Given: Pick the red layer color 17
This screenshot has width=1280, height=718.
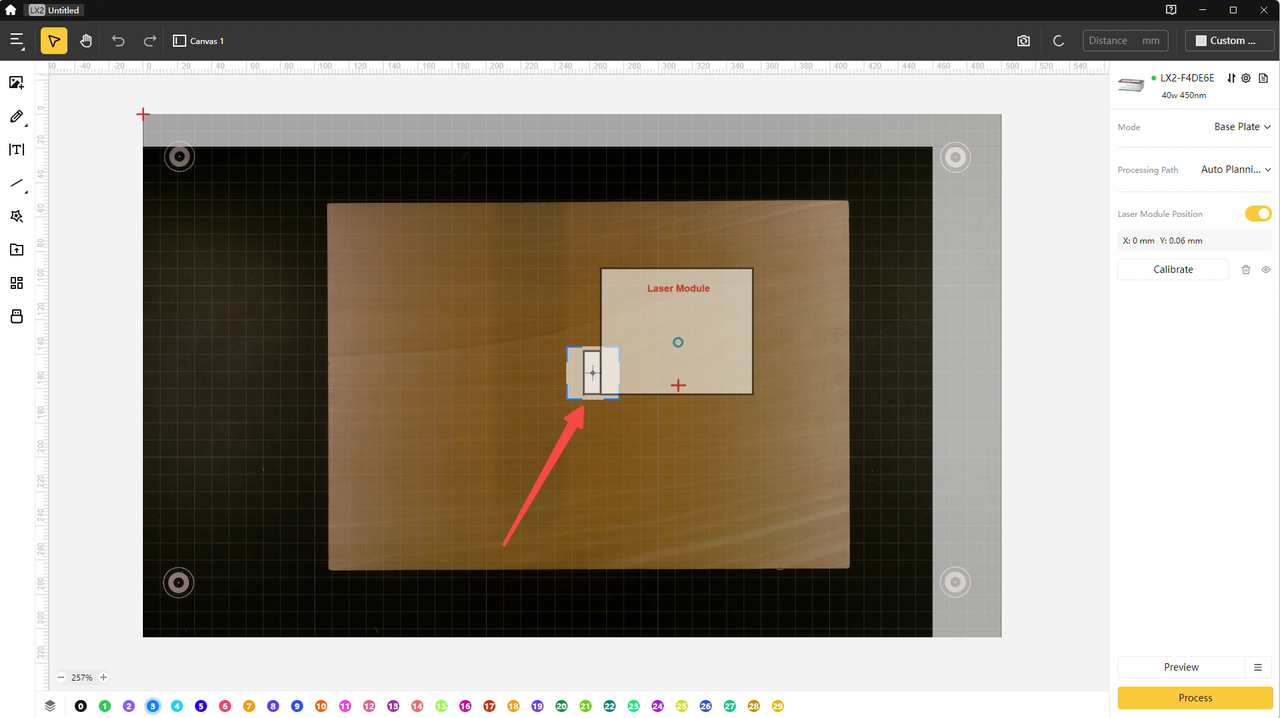Looking at the screenshot, I should pos(489,706).
